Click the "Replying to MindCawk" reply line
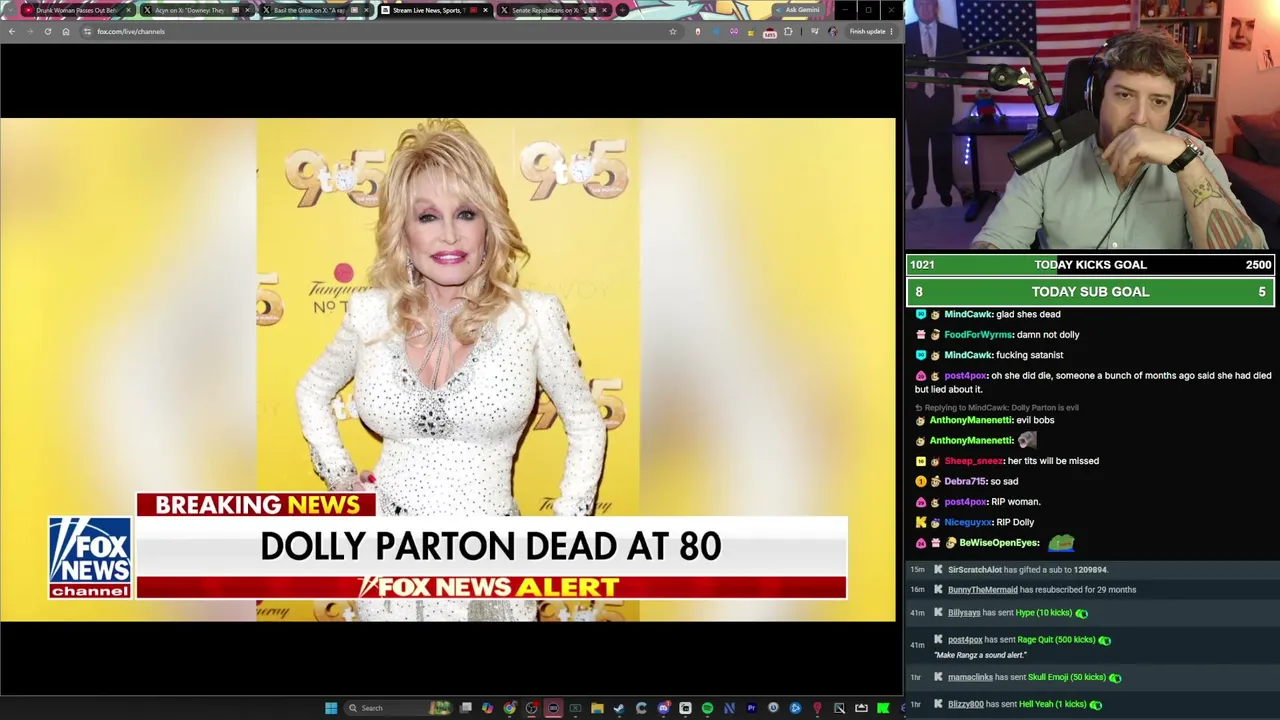Screen dimensions: 1280x720 click(x=998, y=408)
